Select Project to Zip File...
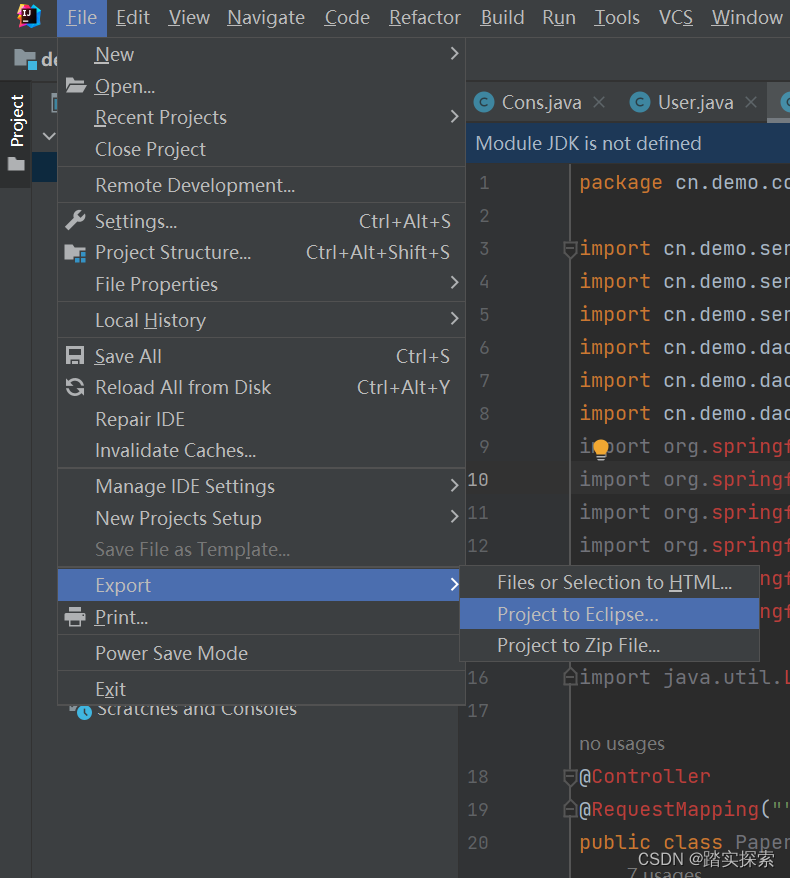The image size is (790, 878). [609, 646]
